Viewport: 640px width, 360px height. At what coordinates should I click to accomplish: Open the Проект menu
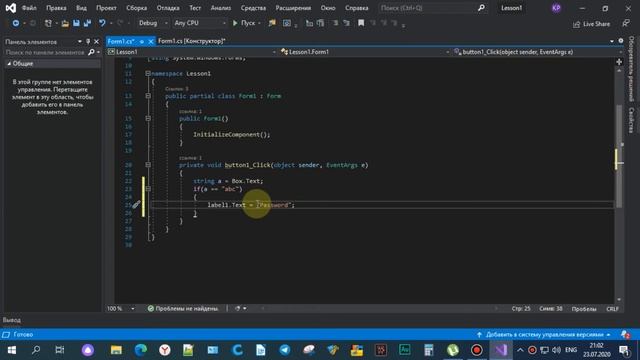[x=106, y=8]
